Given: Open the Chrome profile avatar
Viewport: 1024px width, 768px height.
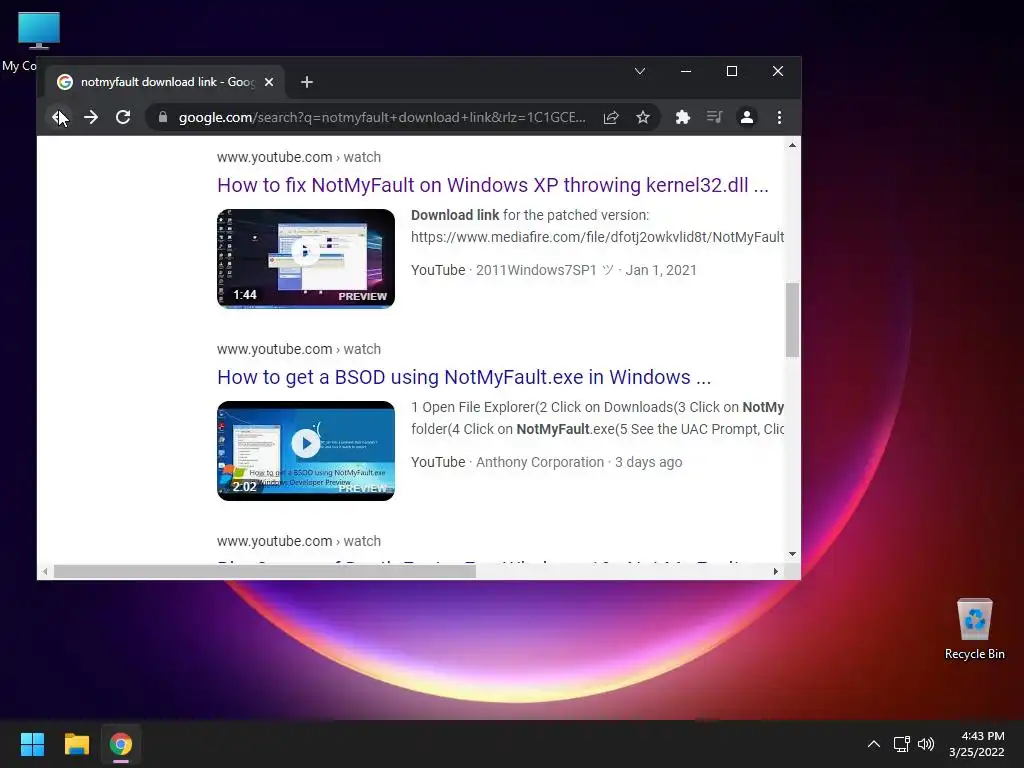Looking at the screenshot, I should pos(746,118).
